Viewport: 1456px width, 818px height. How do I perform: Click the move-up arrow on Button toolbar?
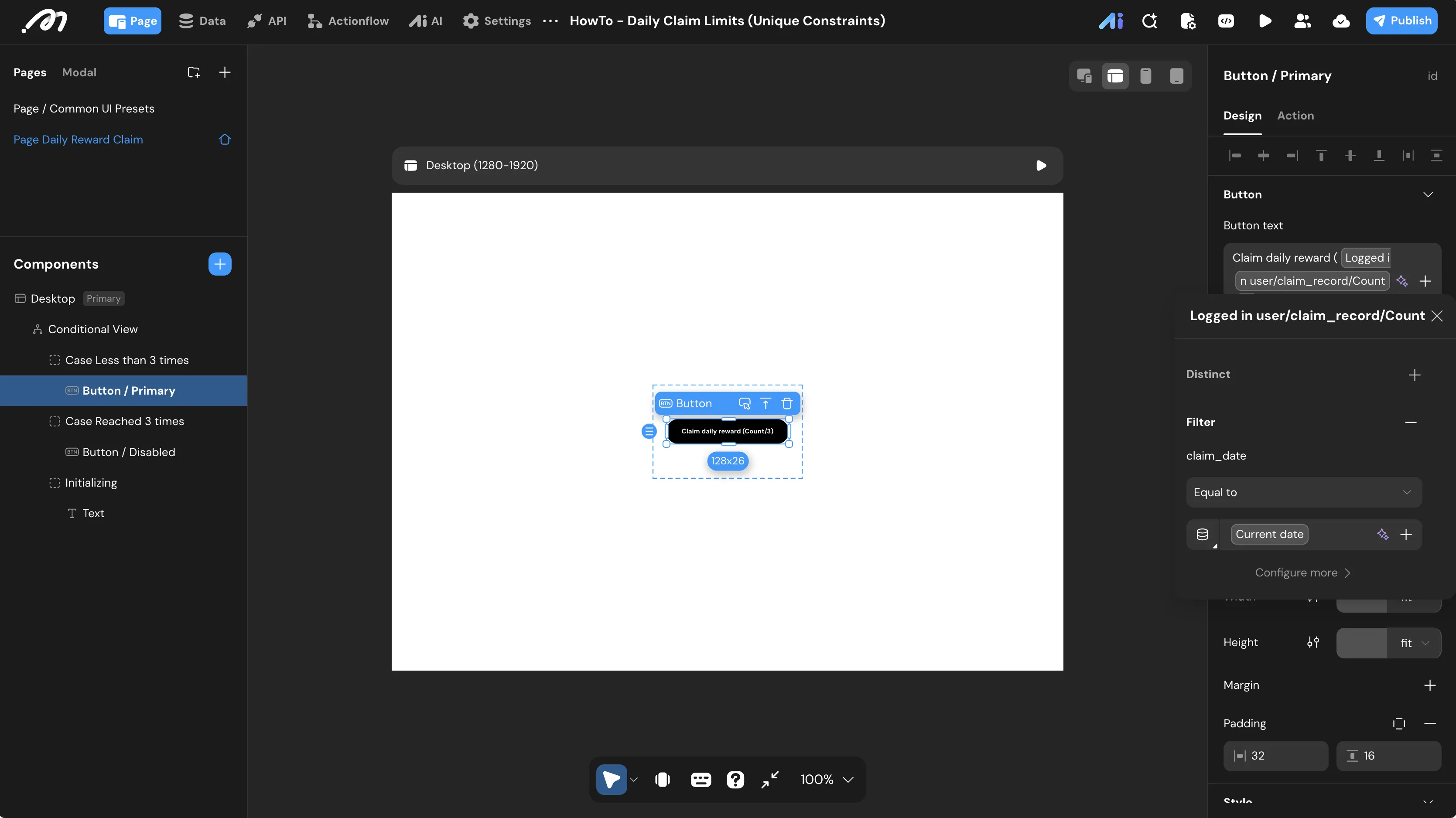pos(766,403)
